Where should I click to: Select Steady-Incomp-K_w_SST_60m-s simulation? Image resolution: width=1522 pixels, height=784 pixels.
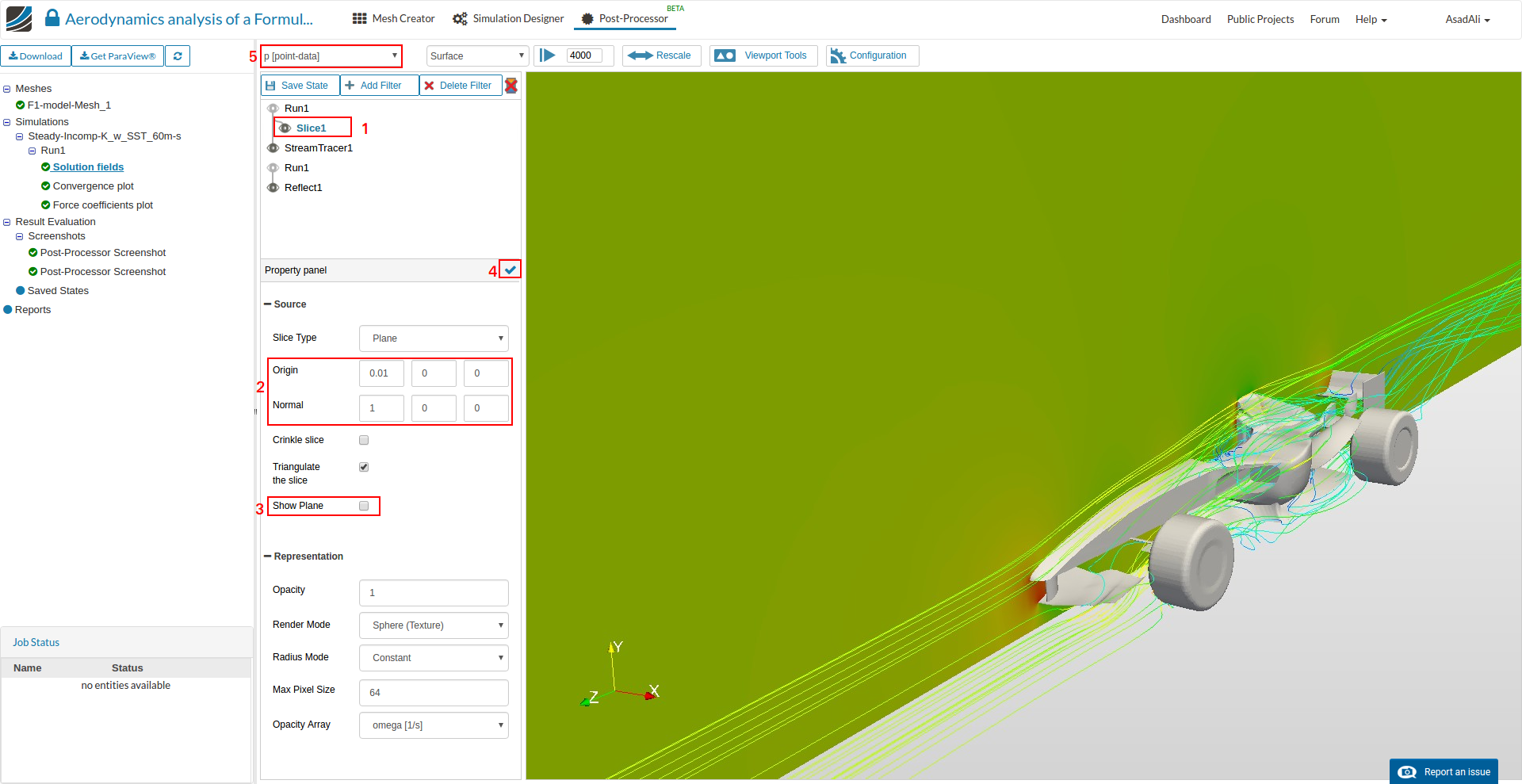click(105, 136)
